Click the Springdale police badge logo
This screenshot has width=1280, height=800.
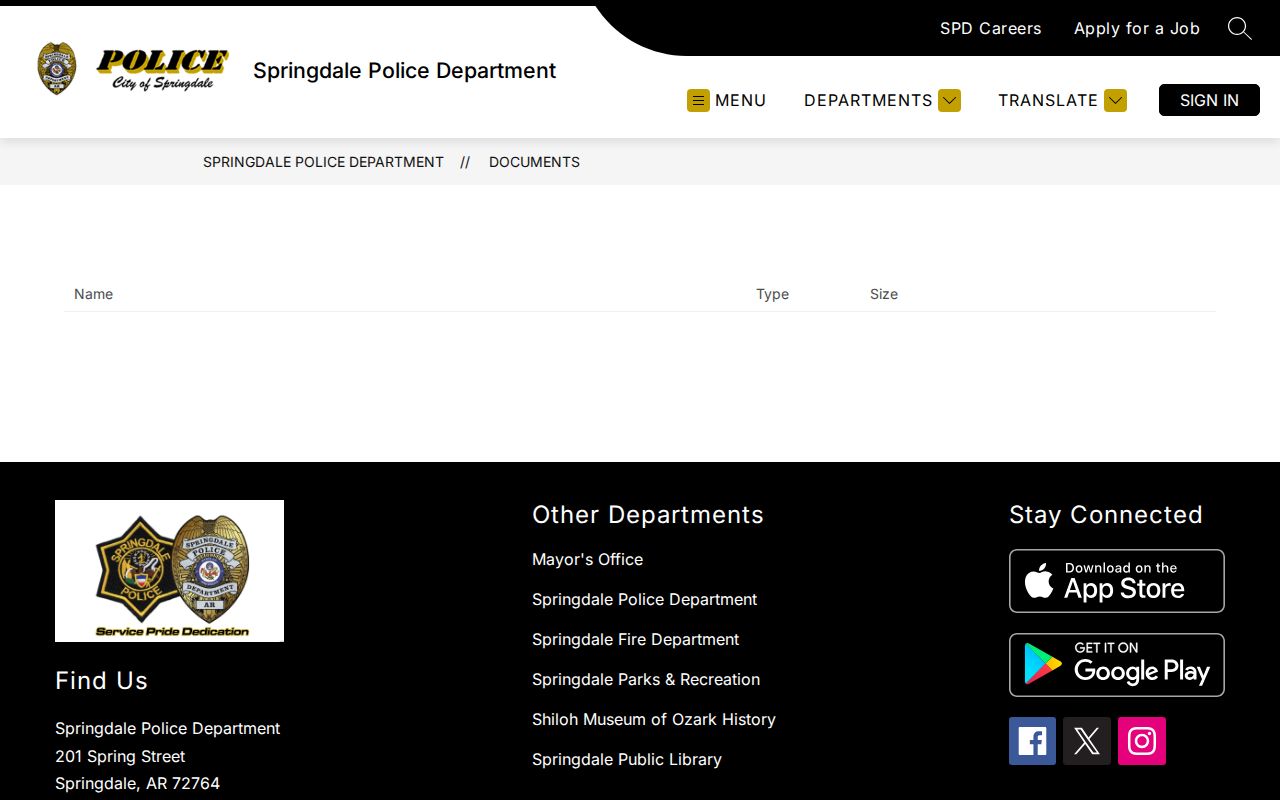(57, 69)
